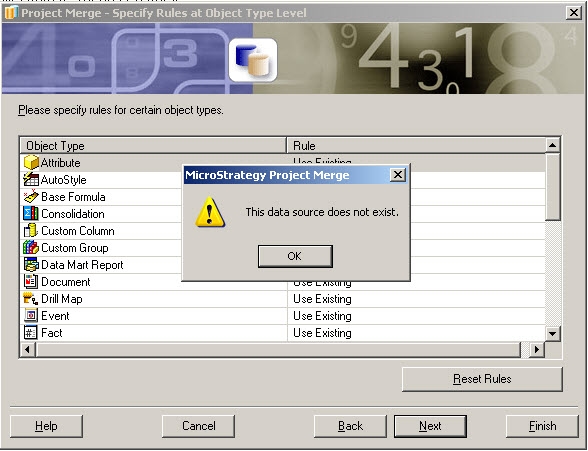Click the Data Mart Report icon
The width and height of the screenshot is (588, 451).
click(31, 264)
